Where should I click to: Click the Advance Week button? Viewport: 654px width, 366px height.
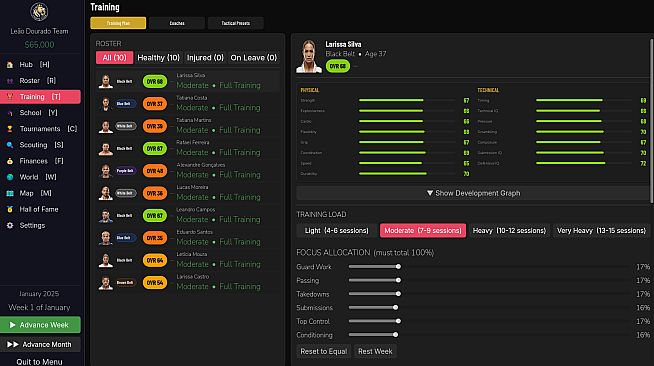click(40, 325)
